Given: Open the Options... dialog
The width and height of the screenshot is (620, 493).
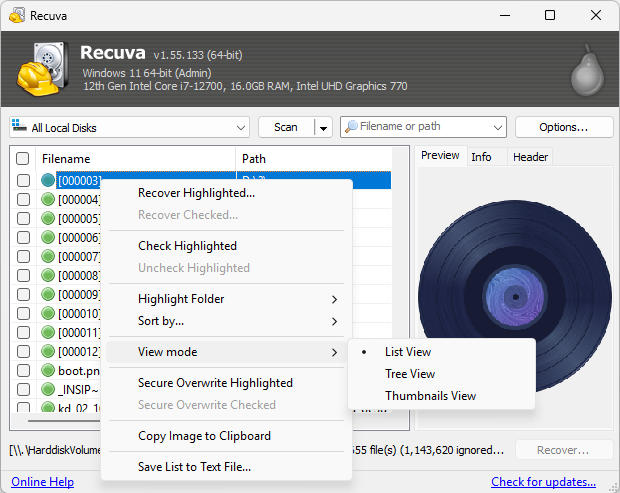Looking at the screenshot, I should (x=564, y=127).
